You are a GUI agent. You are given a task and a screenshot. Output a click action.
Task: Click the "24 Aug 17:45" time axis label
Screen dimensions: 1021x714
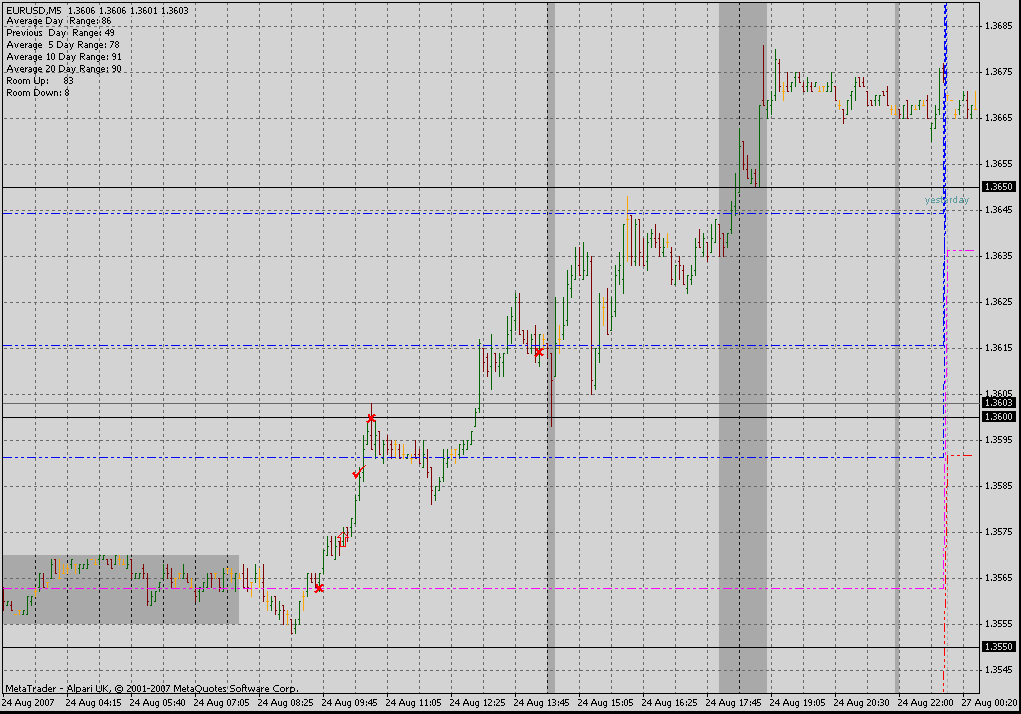[x=734, y=703]
